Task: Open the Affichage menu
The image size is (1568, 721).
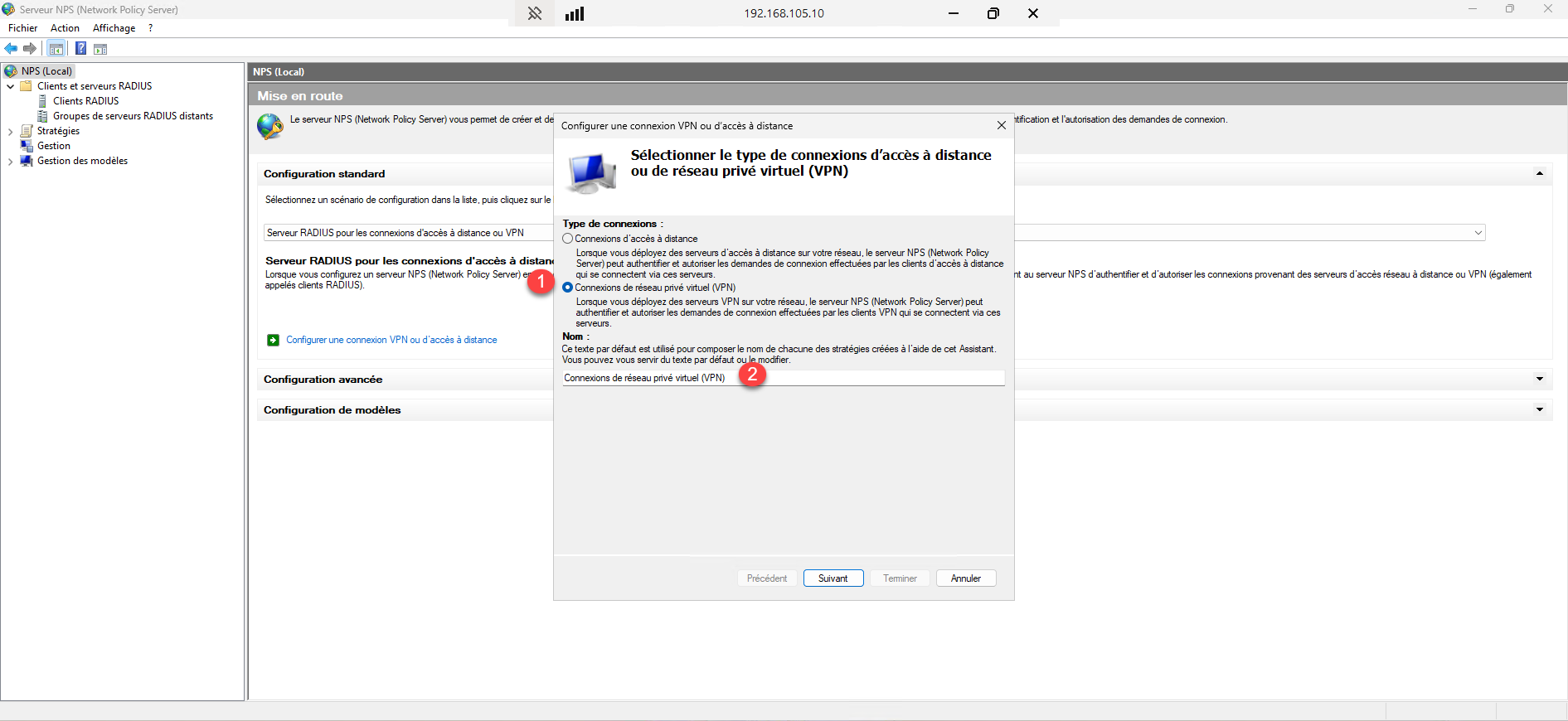Action: click(114, 28)
